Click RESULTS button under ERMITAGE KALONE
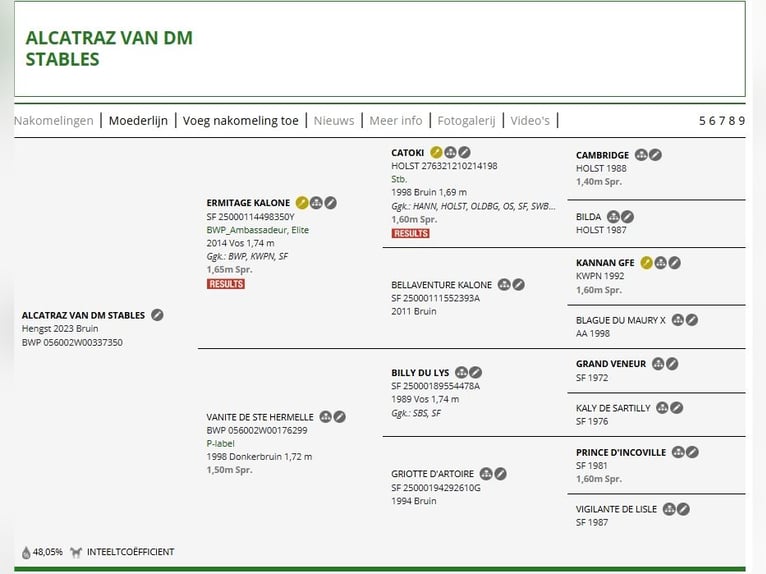766x574 pixels. click(226, 284)
